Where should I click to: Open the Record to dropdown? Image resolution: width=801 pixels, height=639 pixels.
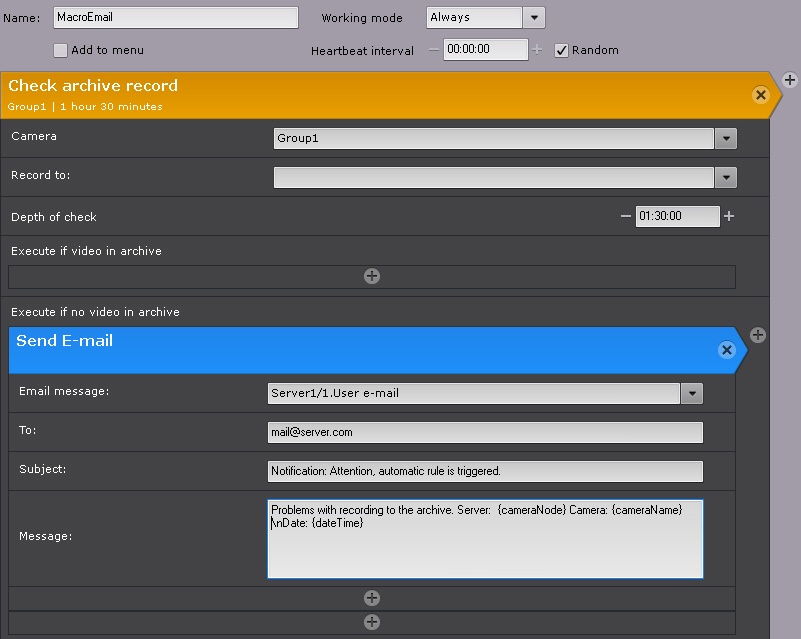[726, 177]
